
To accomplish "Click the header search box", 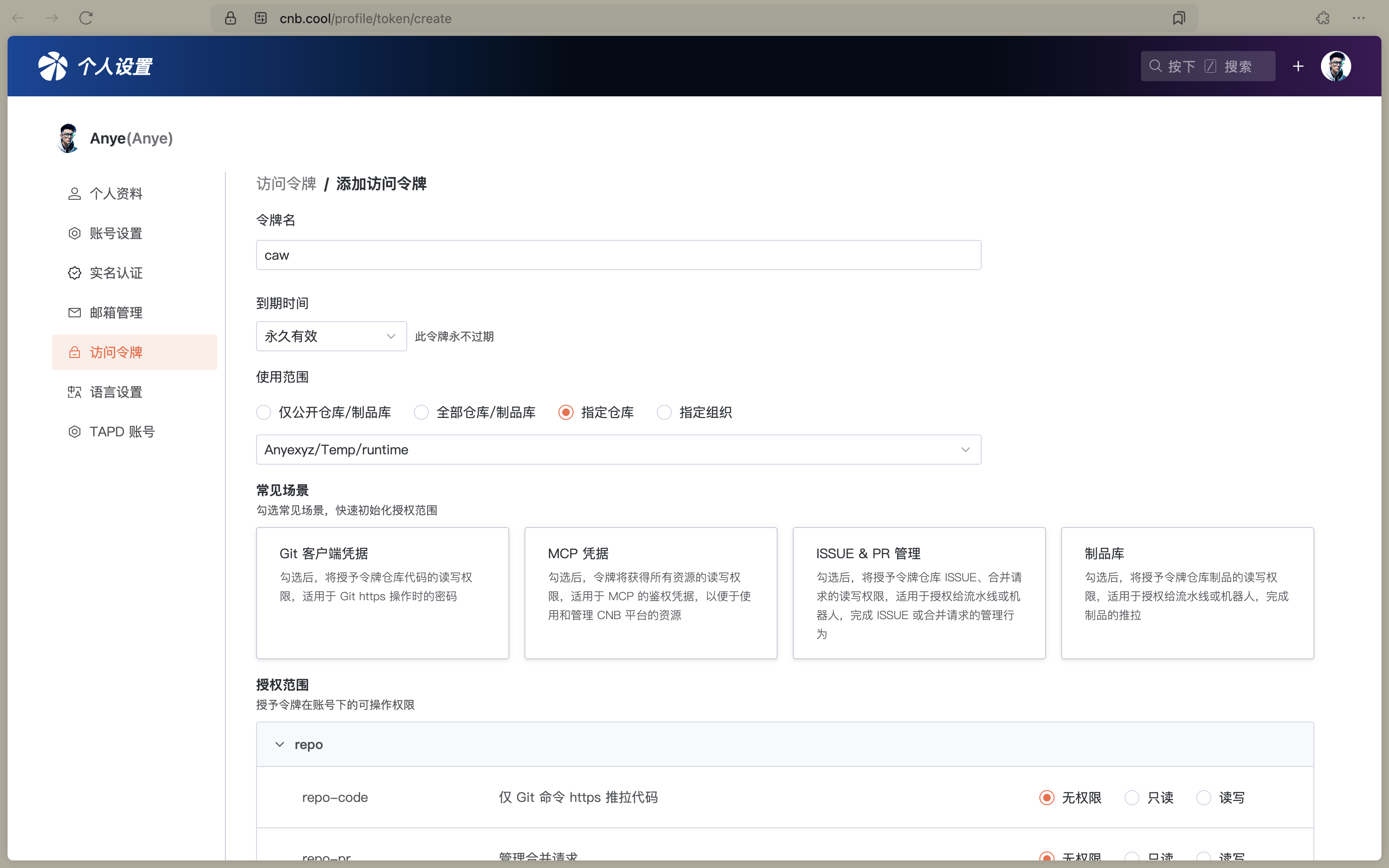I will tap(1208, 66).
